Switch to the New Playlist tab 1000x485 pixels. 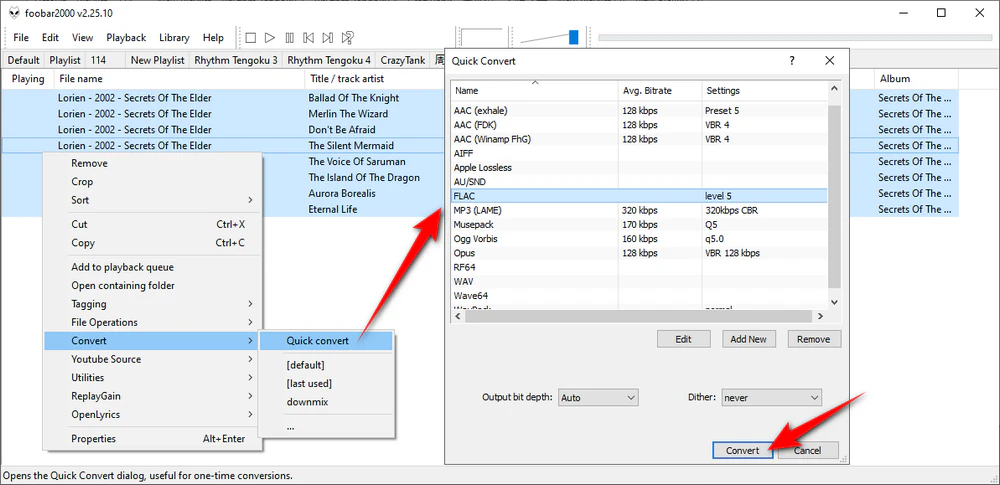(158, 60)
